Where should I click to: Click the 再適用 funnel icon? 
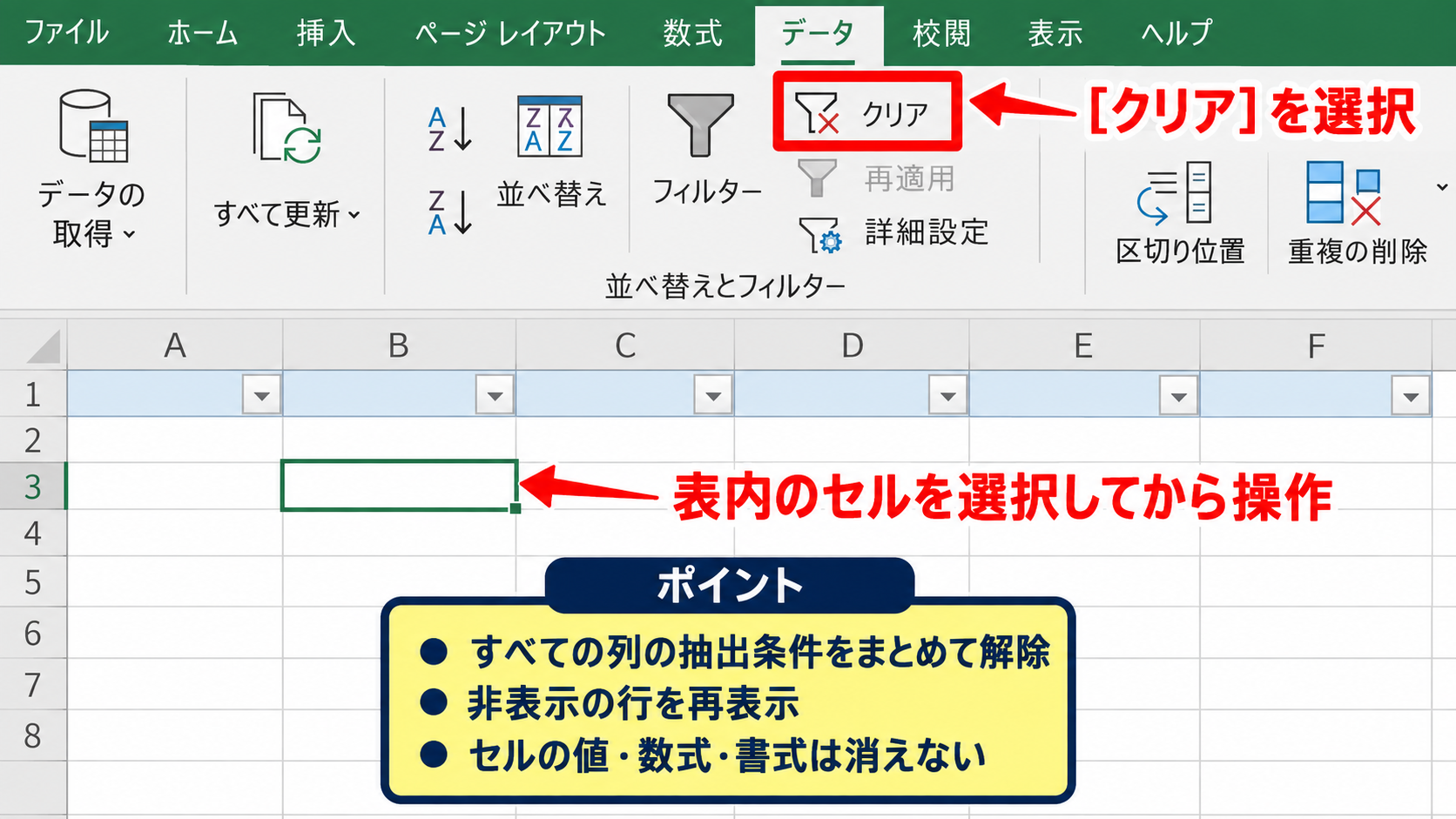tap(817, 178)
